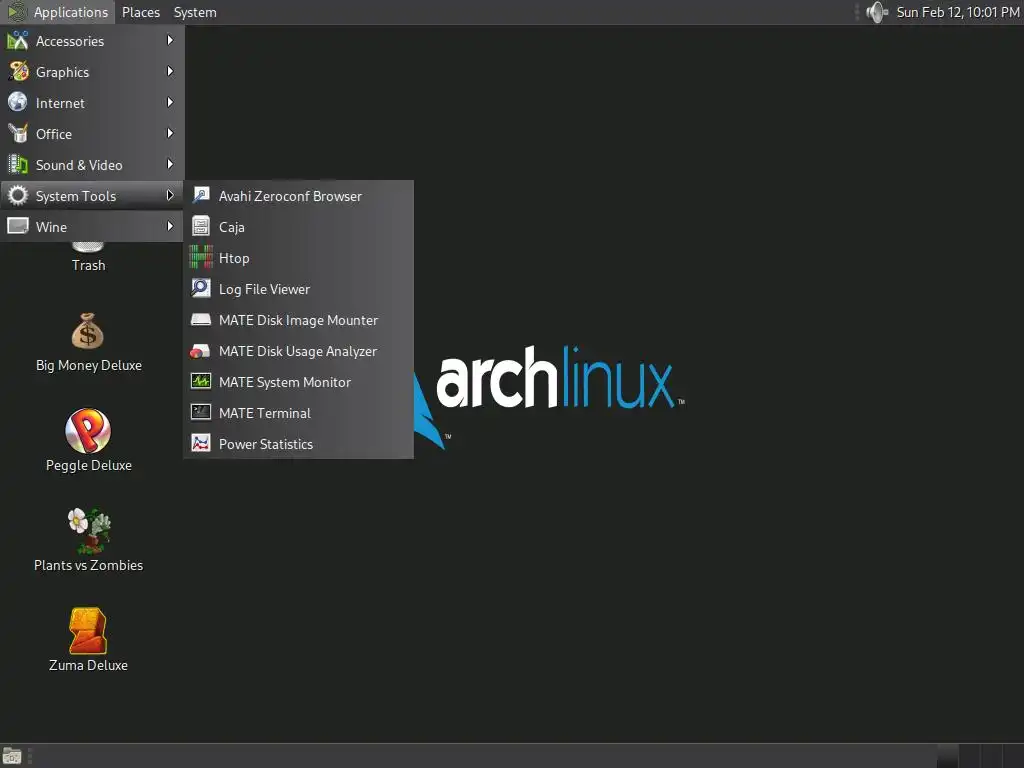Open the Applications menu label
Screen dimensions: 1024x768
coord(71,12)
